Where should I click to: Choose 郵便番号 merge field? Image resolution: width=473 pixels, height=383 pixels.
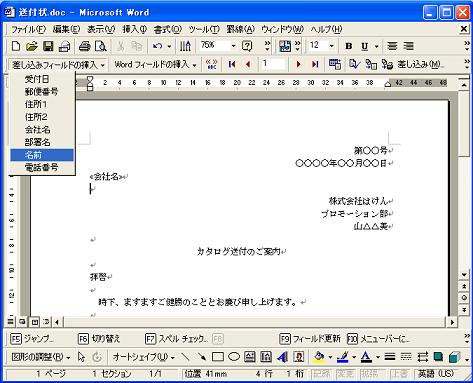click(x=42, y=92)
